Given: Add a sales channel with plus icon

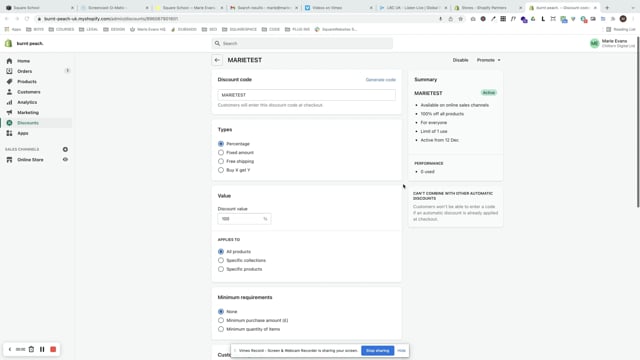Looking at the screenshot, I should (x=65, y=149).
